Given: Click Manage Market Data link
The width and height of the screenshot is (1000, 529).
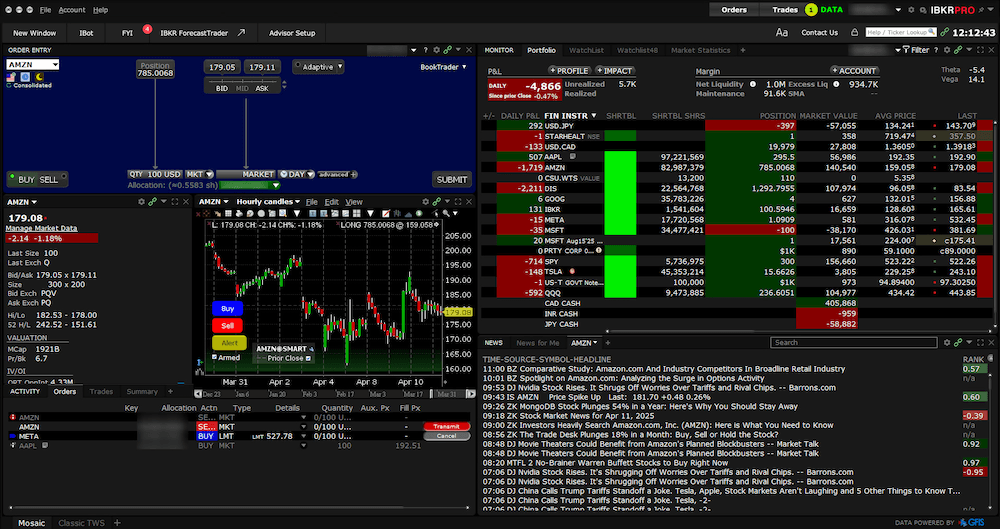Looking at the screenshot, I should point(41,228).
